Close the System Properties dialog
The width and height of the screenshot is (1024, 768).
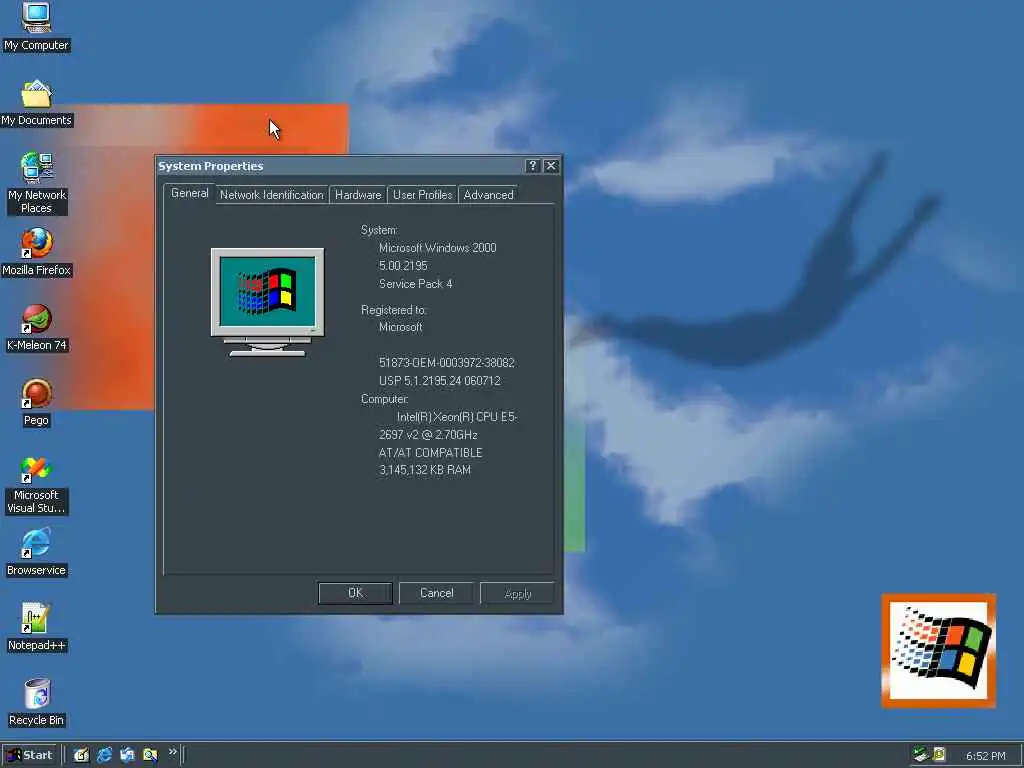551,166
